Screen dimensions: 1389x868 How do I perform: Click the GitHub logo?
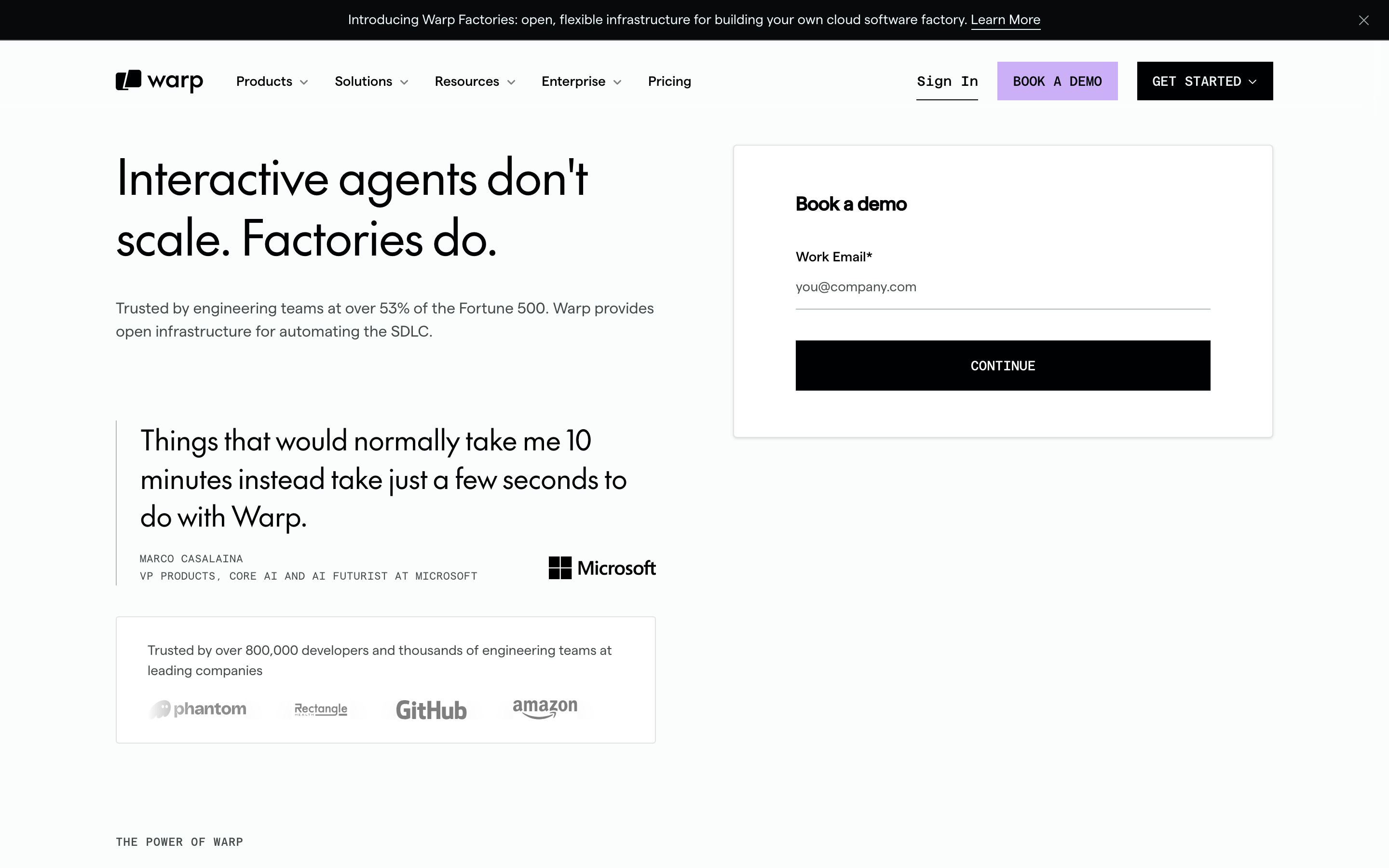click(431, 710)
